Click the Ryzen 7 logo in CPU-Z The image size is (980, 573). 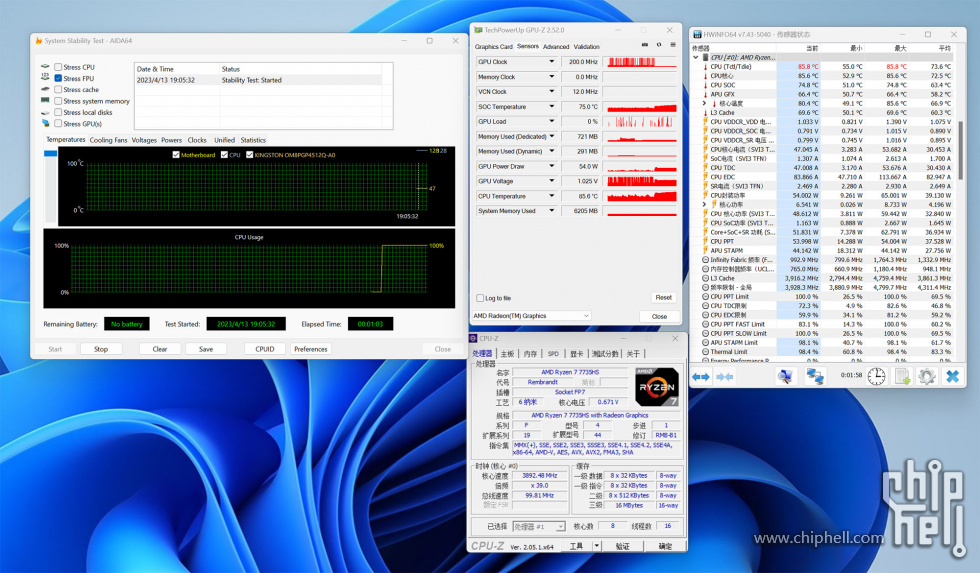657,387
